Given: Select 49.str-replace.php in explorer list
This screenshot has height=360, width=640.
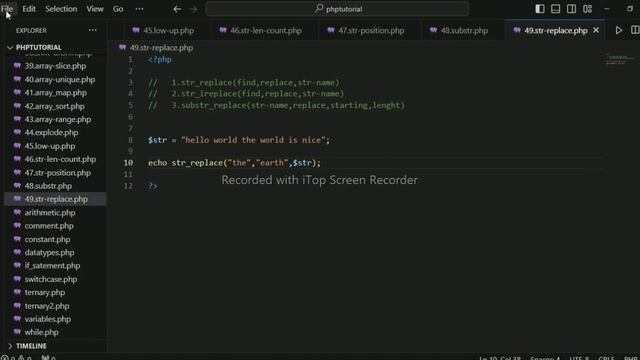Looking at the screenshot, I should (56, 199).
